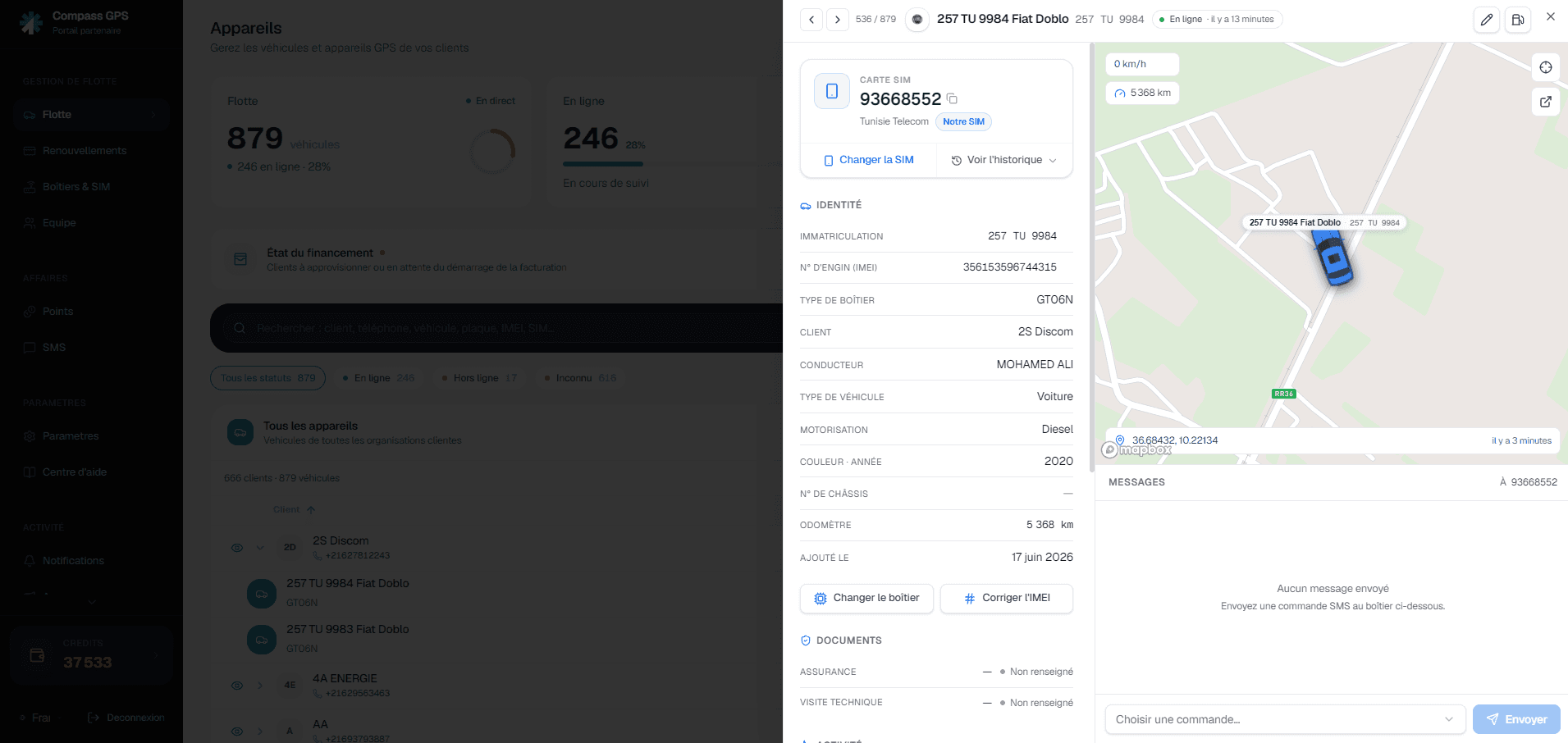Copy SIM number 93668552
The image size is (1568, 743).
pyautogui.click(x=953, y=99)
